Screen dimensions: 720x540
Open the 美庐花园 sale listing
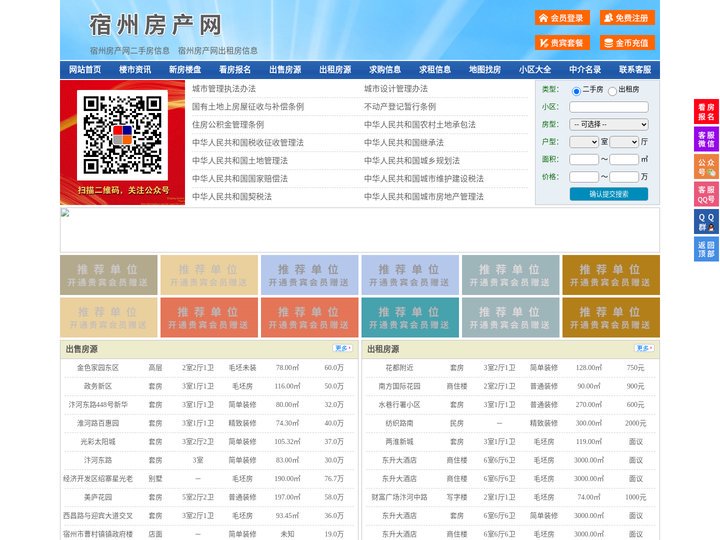98,497
